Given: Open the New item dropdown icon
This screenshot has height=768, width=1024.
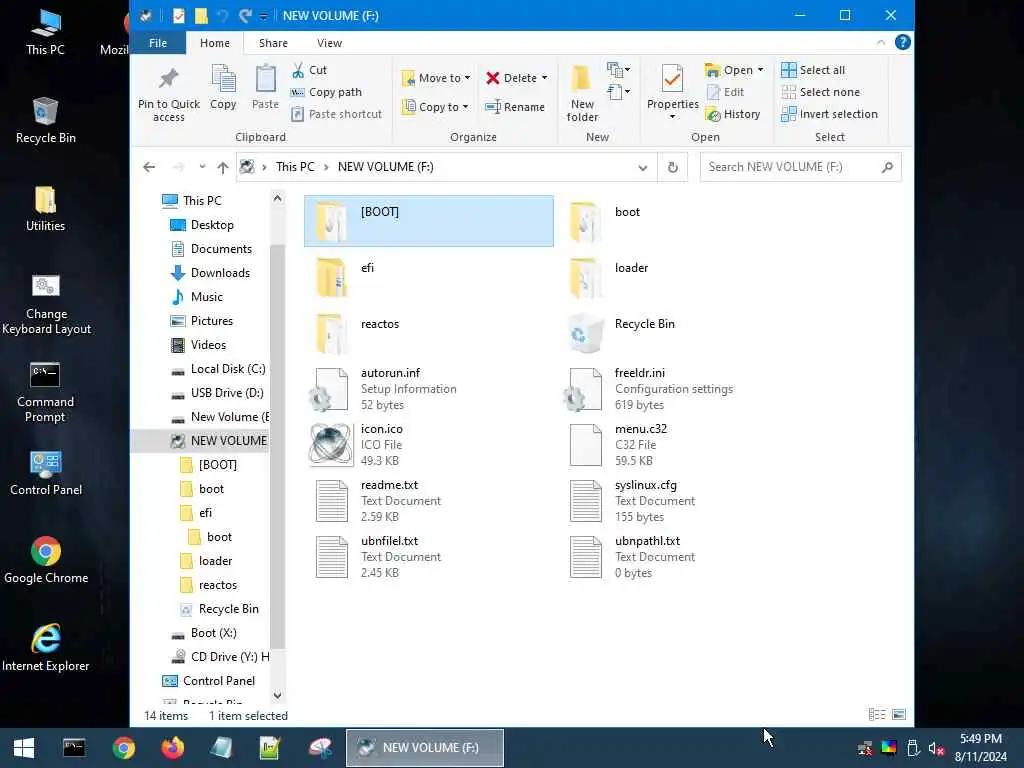Looking at the screenshot, I should click(618, 69).
